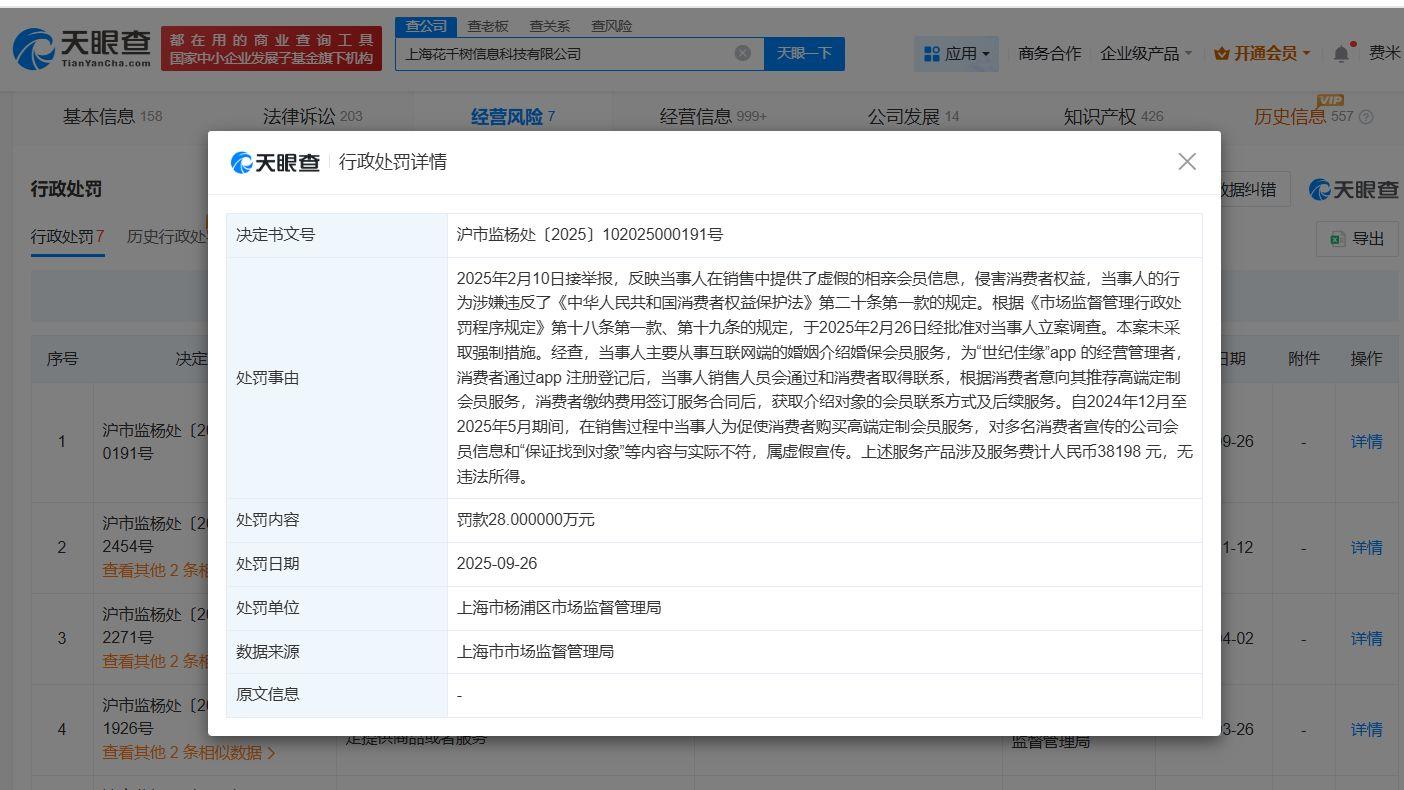Open the 开通会员 dropdown
1404x790 pixels.
coord(1262,54)
